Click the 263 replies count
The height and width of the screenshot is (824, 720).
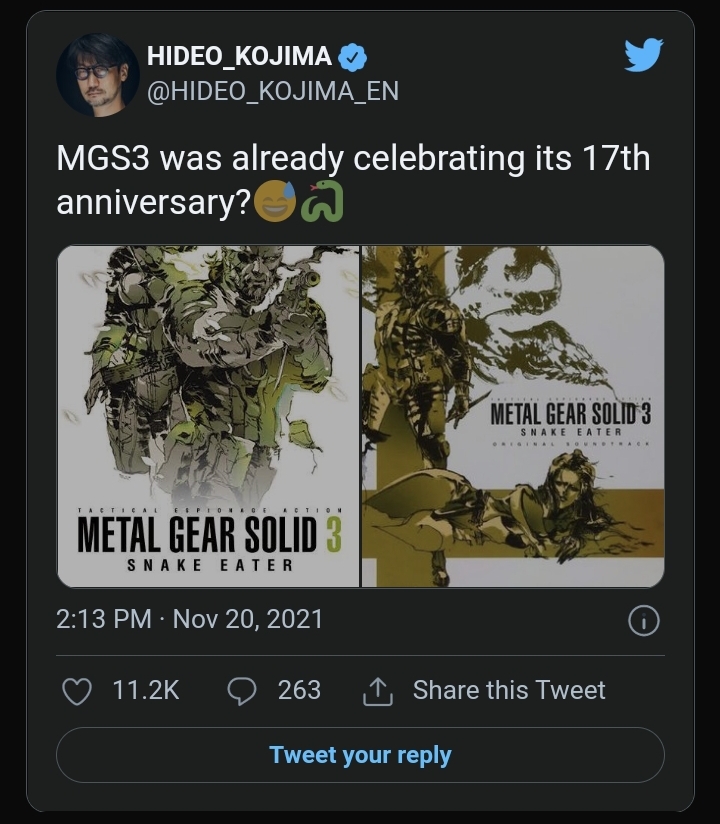(x=299, y=690)
